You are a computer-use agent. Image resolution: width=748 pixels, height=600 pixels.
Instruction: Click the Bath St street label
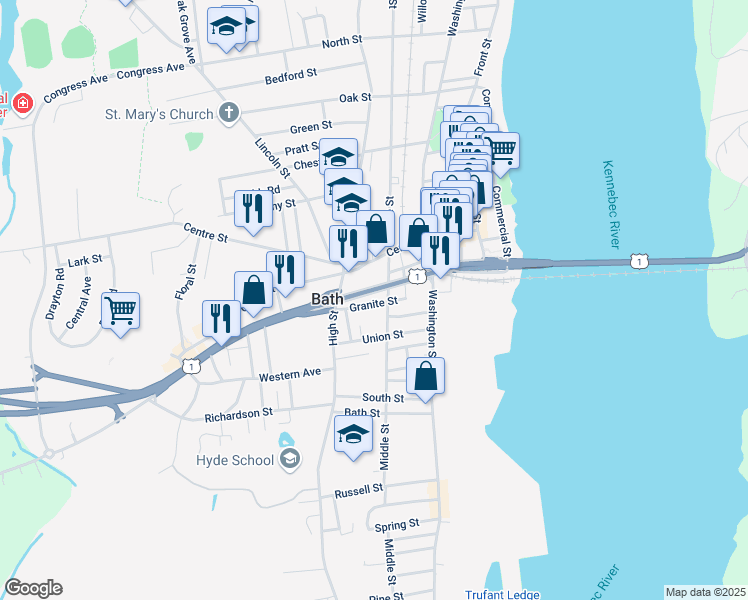coord(362,412)
